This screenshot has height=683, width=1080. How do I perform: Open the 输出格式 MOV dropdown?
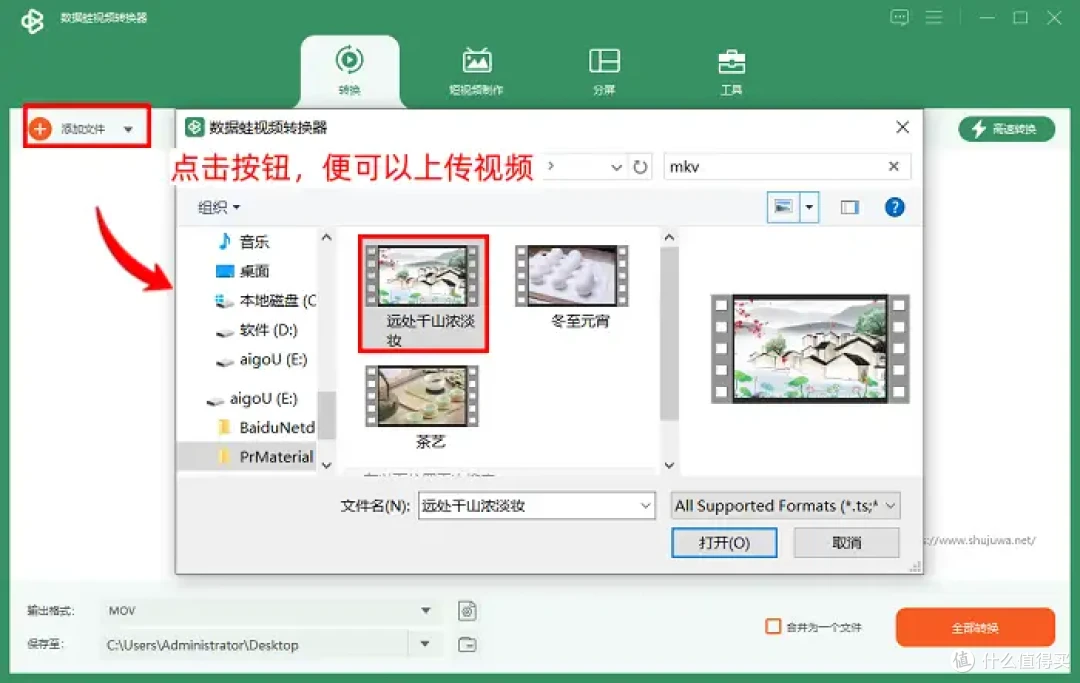[x=269, y=611]
